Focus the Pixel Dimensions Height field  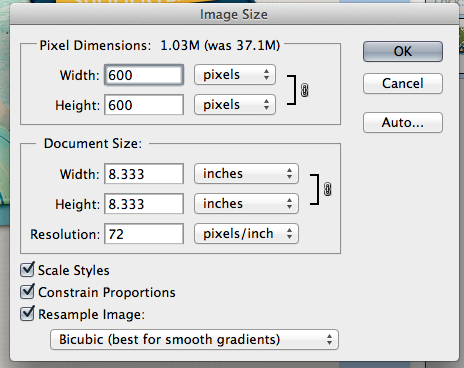tap(144, 105)
